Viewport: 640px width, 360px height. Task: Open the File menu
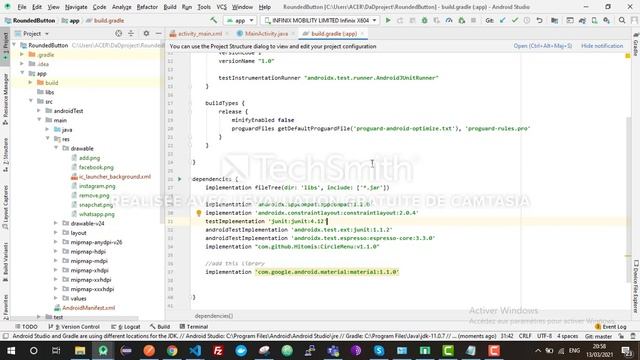(x=22, y=7)
